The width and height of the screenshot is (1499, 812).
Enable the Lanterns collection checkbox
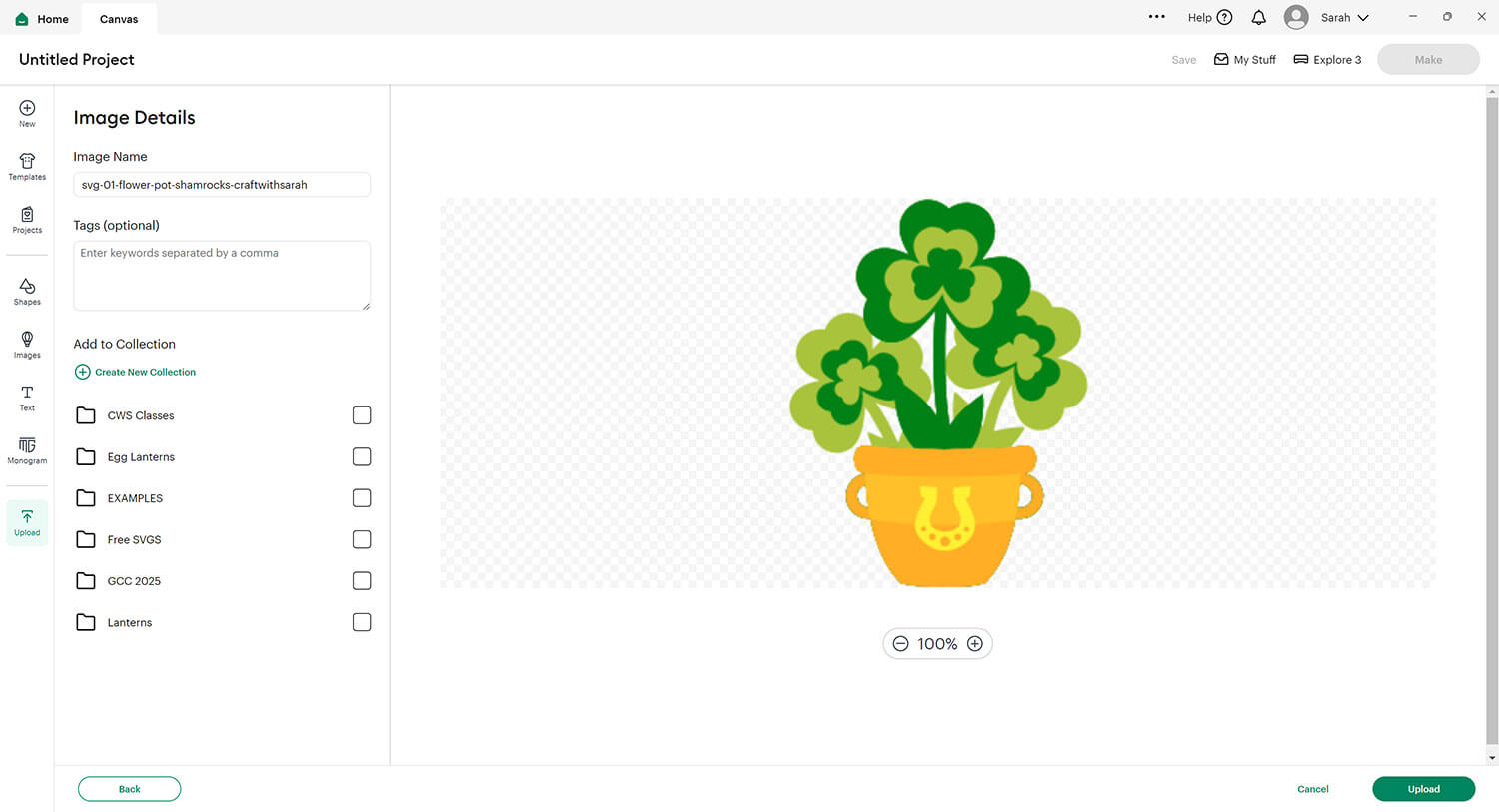(x=362, y=622)
